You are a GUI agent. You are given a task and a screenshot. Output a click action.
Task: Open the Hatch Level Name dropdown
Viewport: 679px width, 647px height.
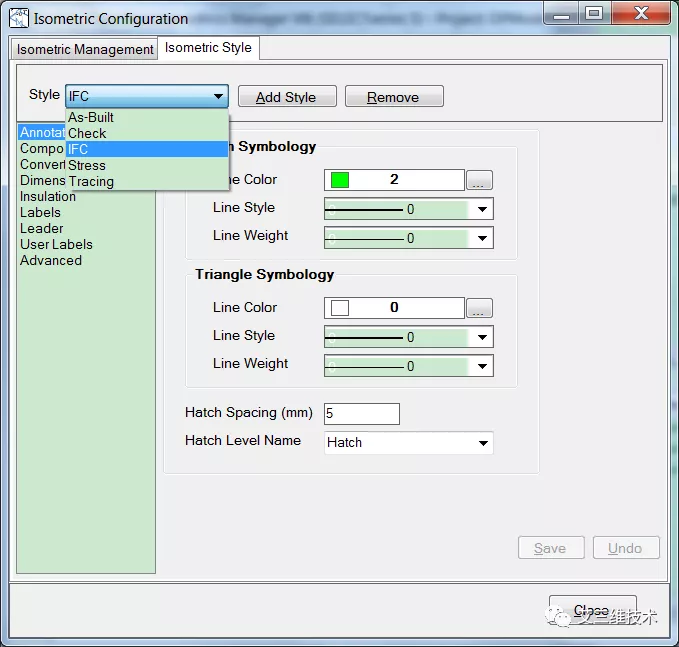[x=483, y=443]
